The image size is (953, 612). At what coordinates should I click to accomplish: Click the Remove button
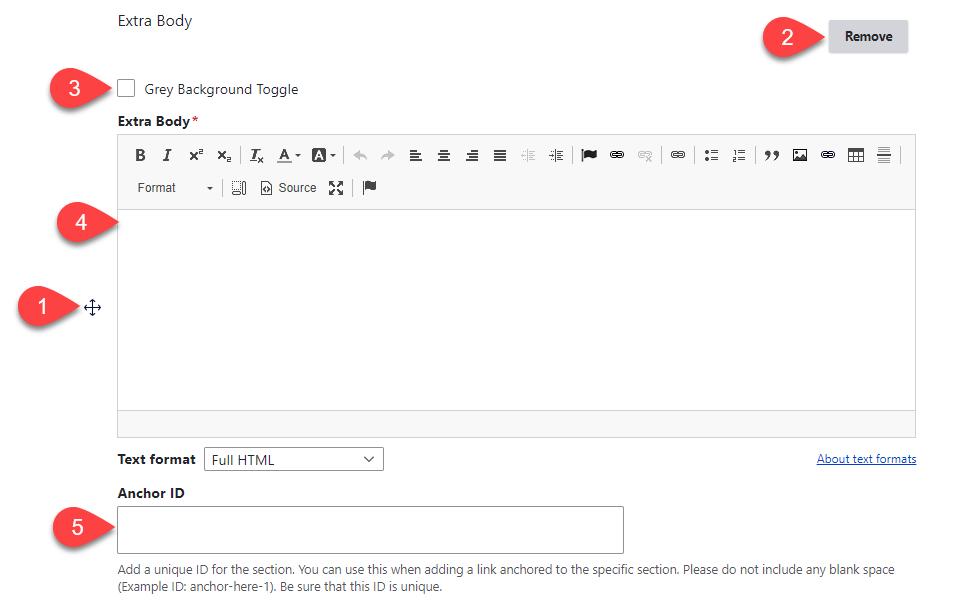868,37
